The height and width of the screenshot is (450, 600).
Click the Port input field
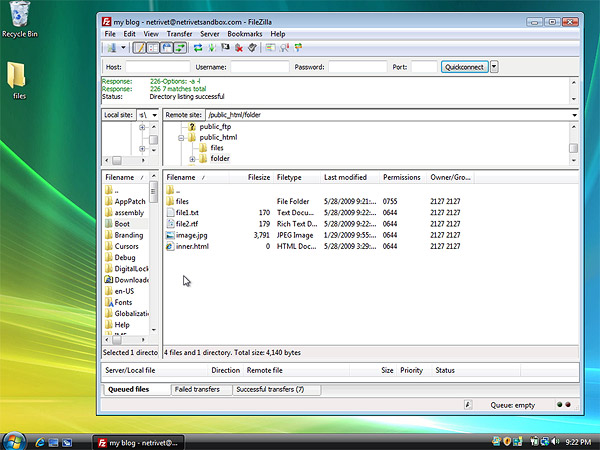[424, 67]
